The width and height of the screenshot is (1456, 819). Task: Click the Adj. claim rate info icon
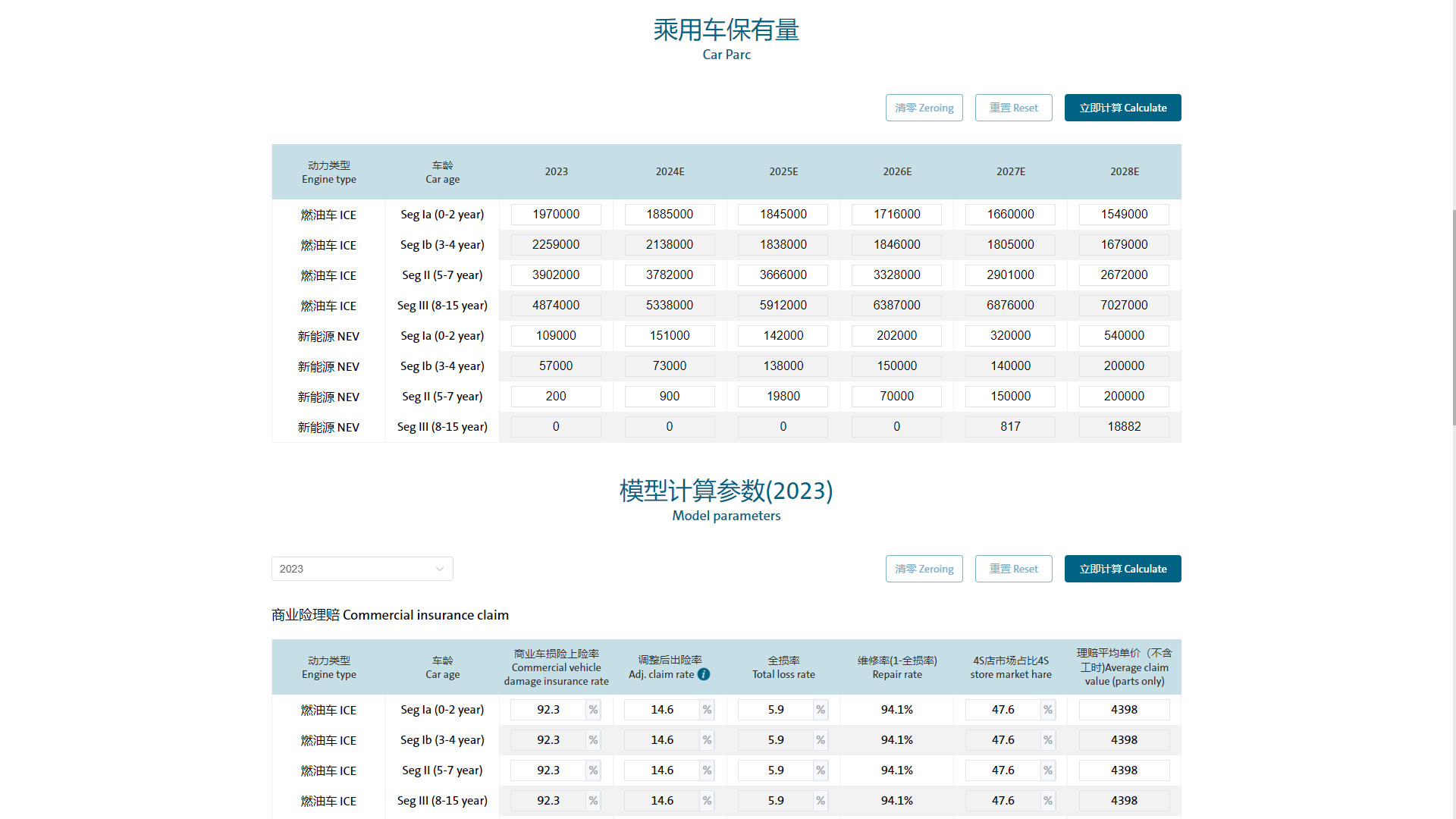(x=704, y=674)
